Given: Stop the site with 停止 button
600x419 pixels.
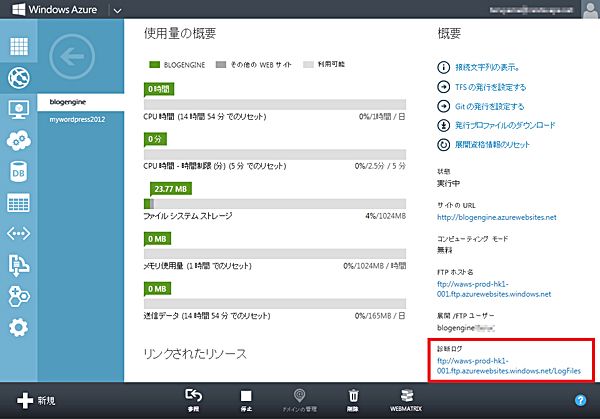Looking at the screenshot, I should tap(246, 400).
